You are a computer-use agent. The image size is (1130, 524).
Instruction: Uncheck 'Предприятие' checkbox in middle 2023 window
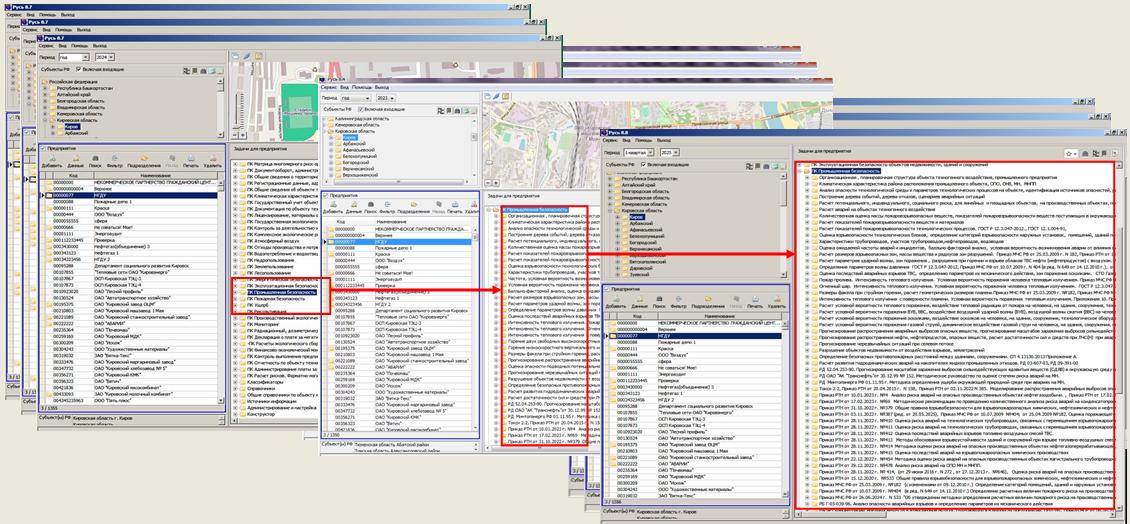pyautogui.click(x=325, y=197)
